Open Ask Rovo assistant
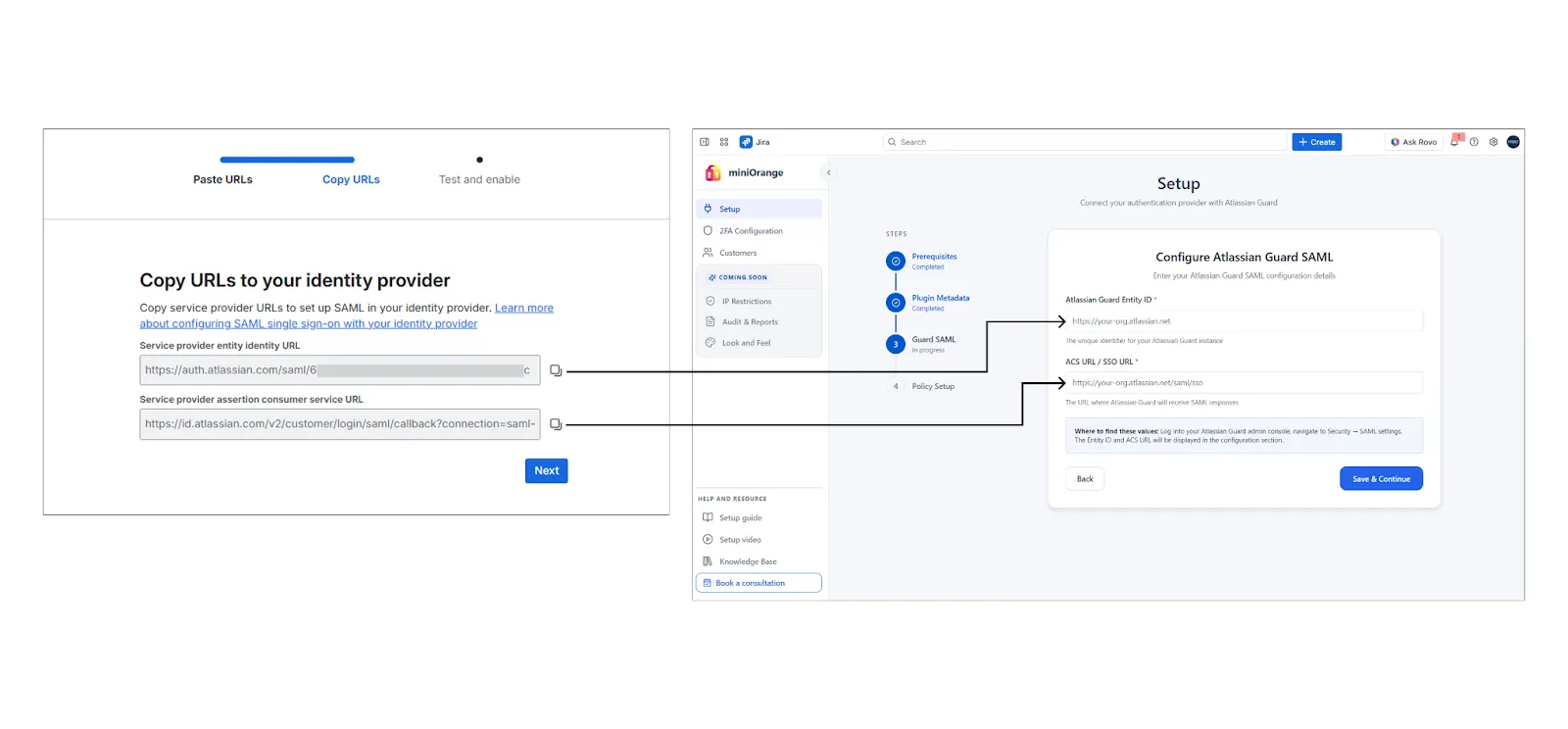Viewport: 1568px width, 729px height. click(1413, 142)
